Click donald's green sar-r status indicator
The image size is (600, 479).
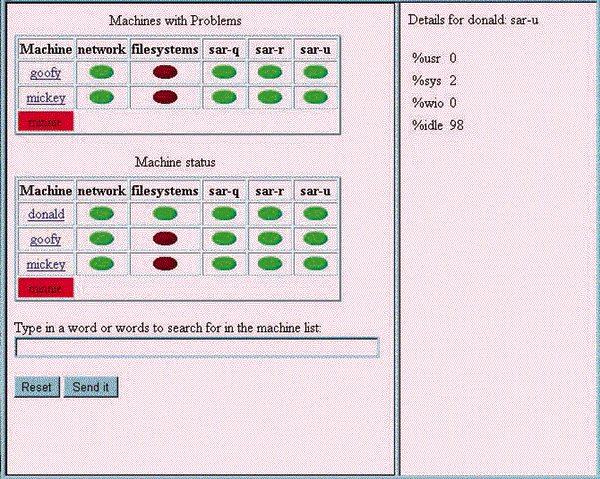270,214
